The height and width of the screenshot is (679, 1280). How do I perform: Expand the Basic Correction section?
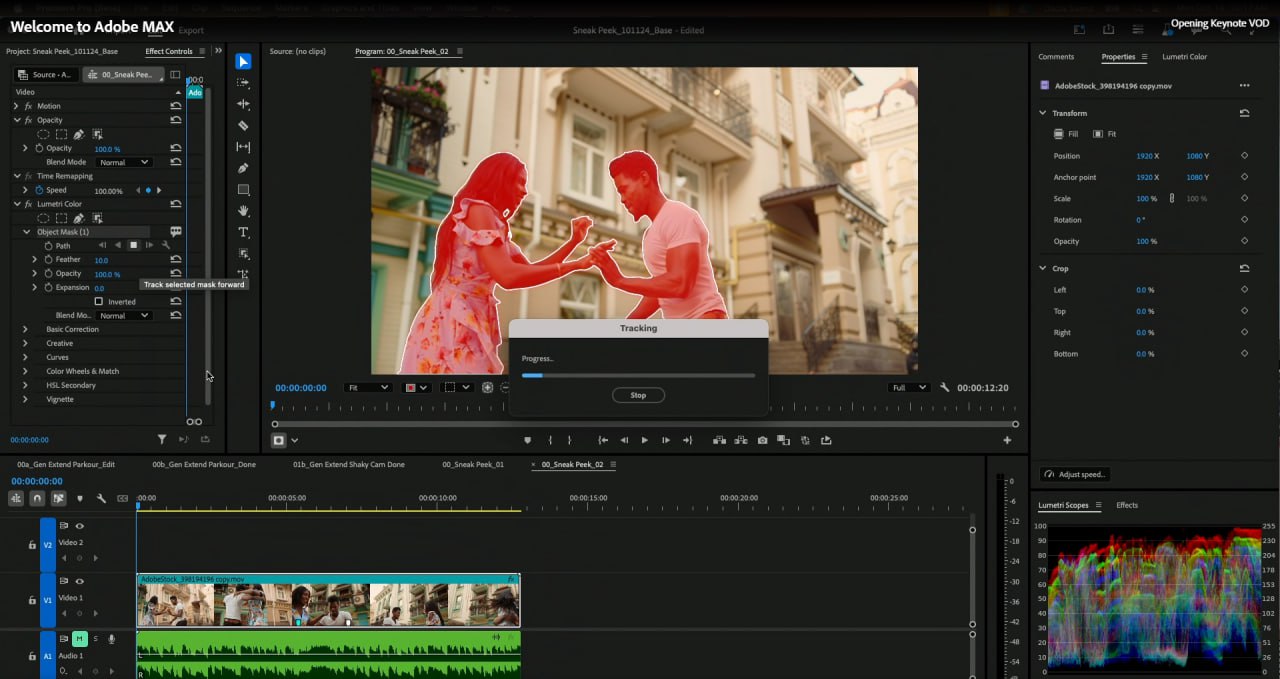click(x=26, y=329)
